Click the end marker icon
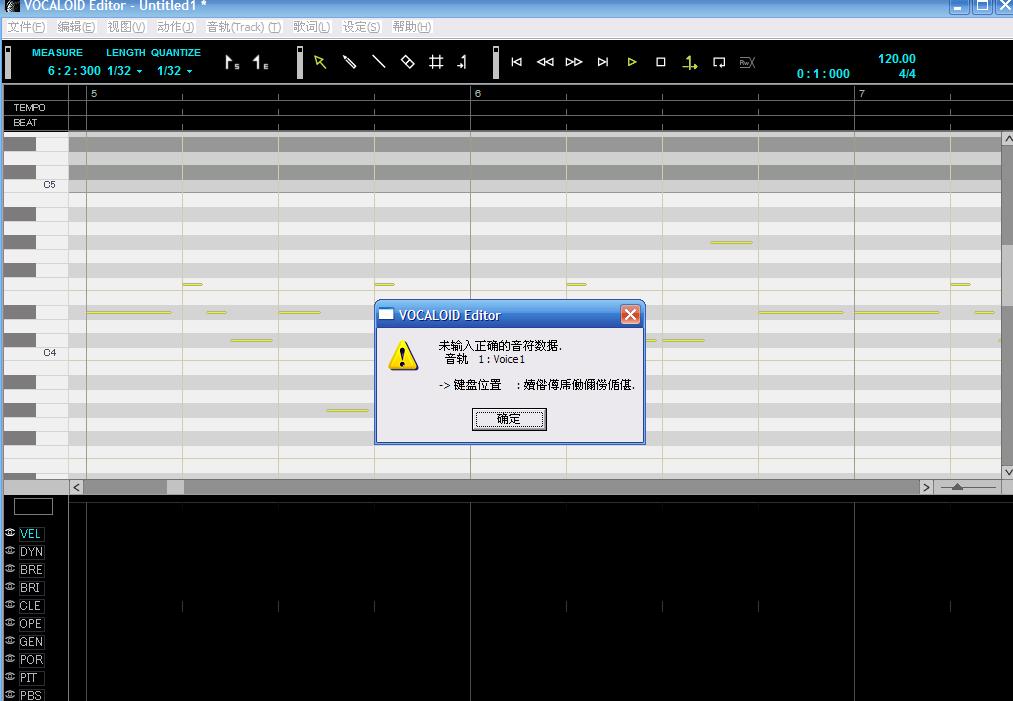The width and height of the screenshot is (1013, 701). 260,62
